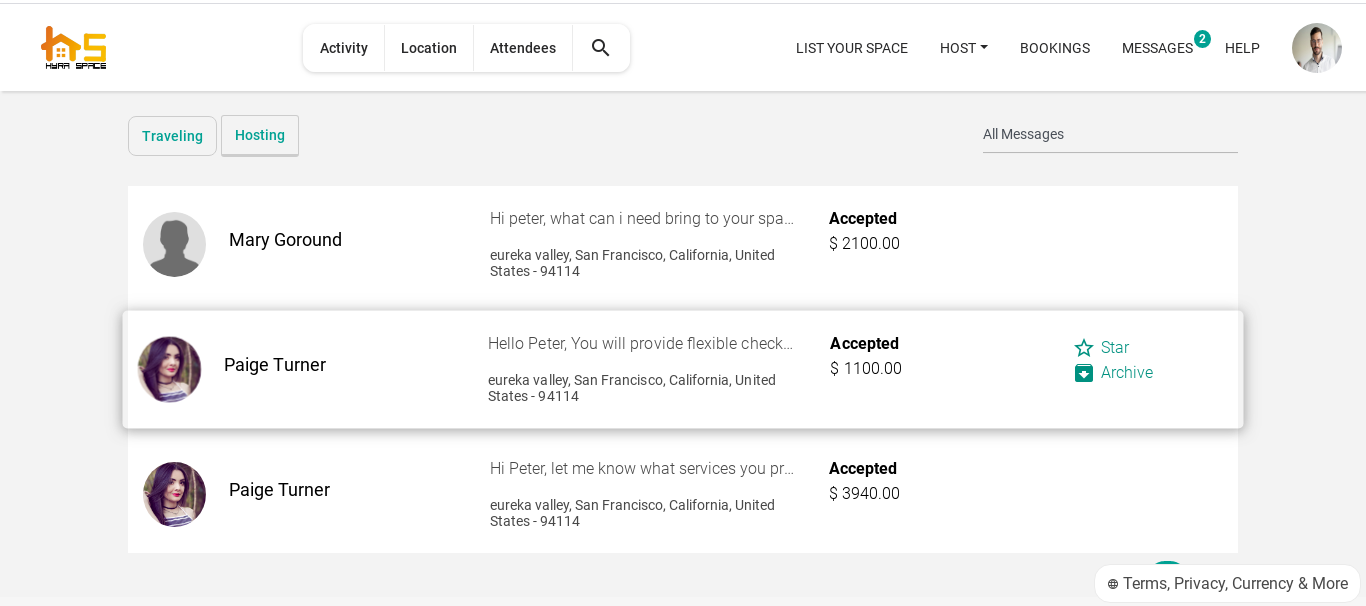Click the Archive icon for Paige Turner

pyautogui.click(x=1084, y=373)
